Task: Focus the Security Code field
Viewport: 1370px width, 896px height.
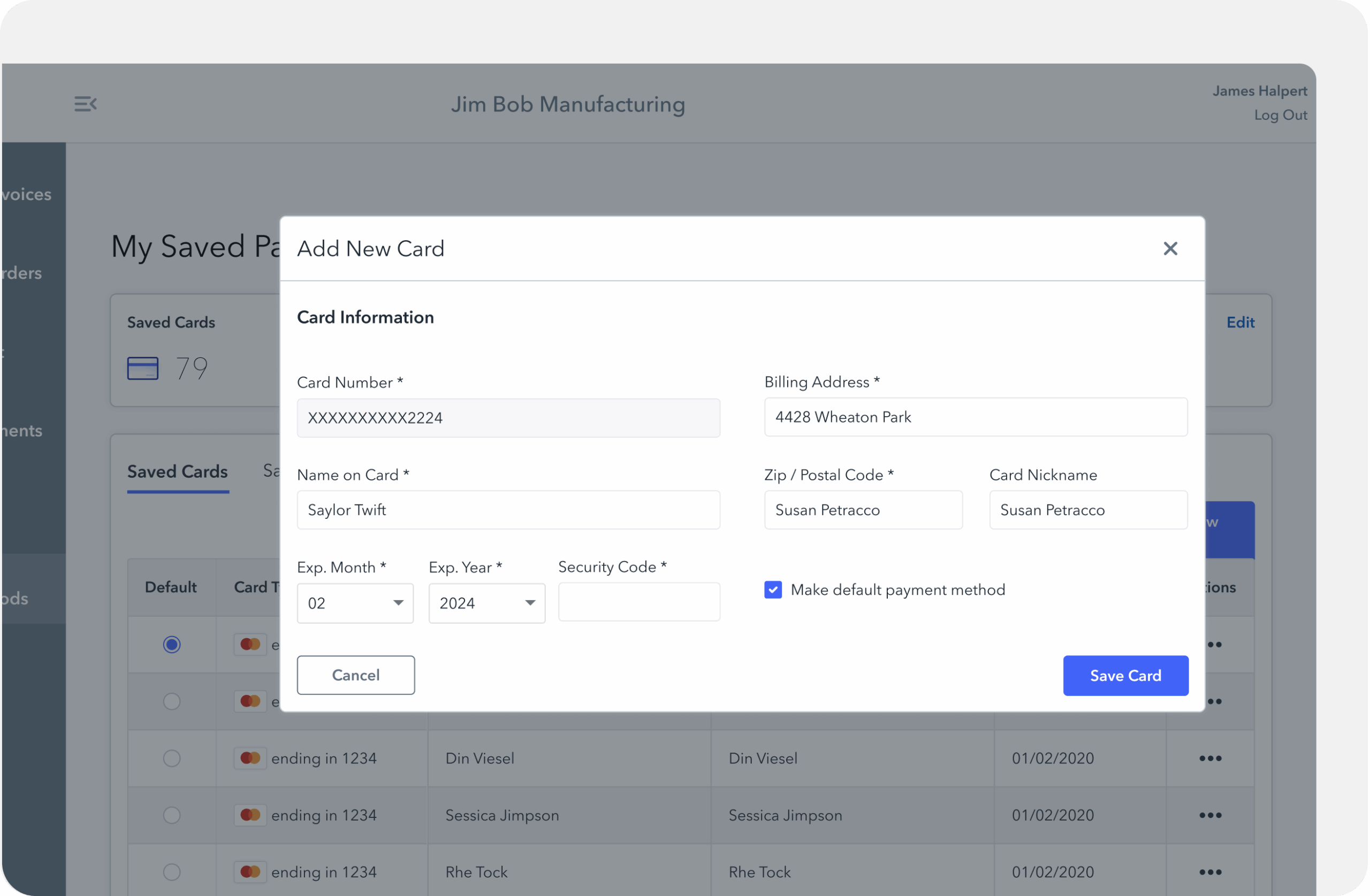Action: point(640,602)
